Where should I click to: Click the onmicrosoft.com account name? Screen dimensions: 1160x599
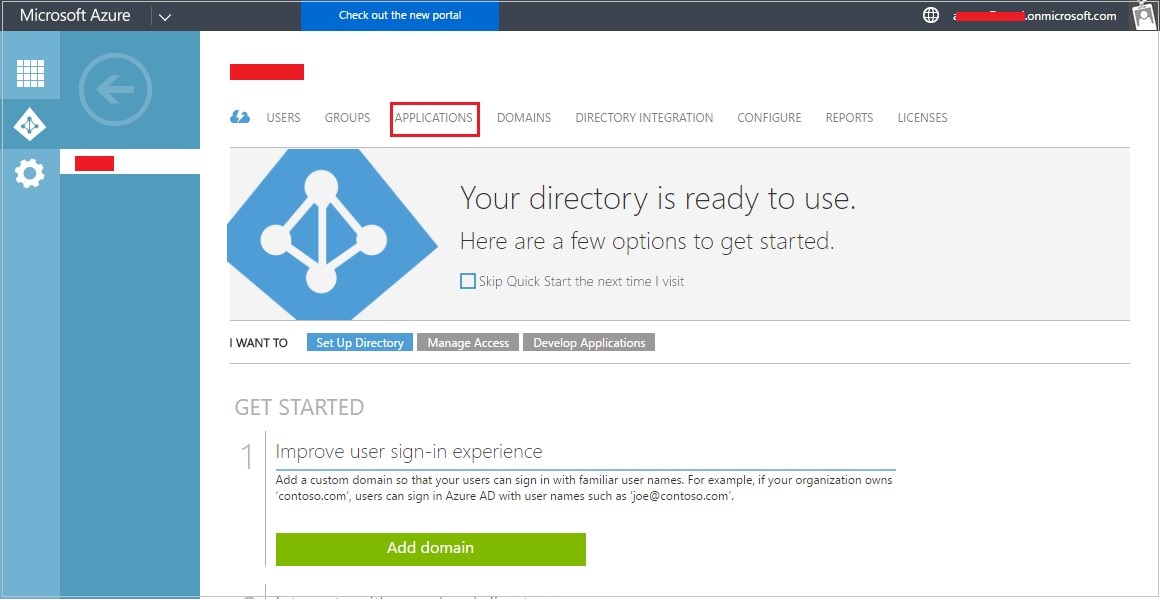click(1035, 16)
